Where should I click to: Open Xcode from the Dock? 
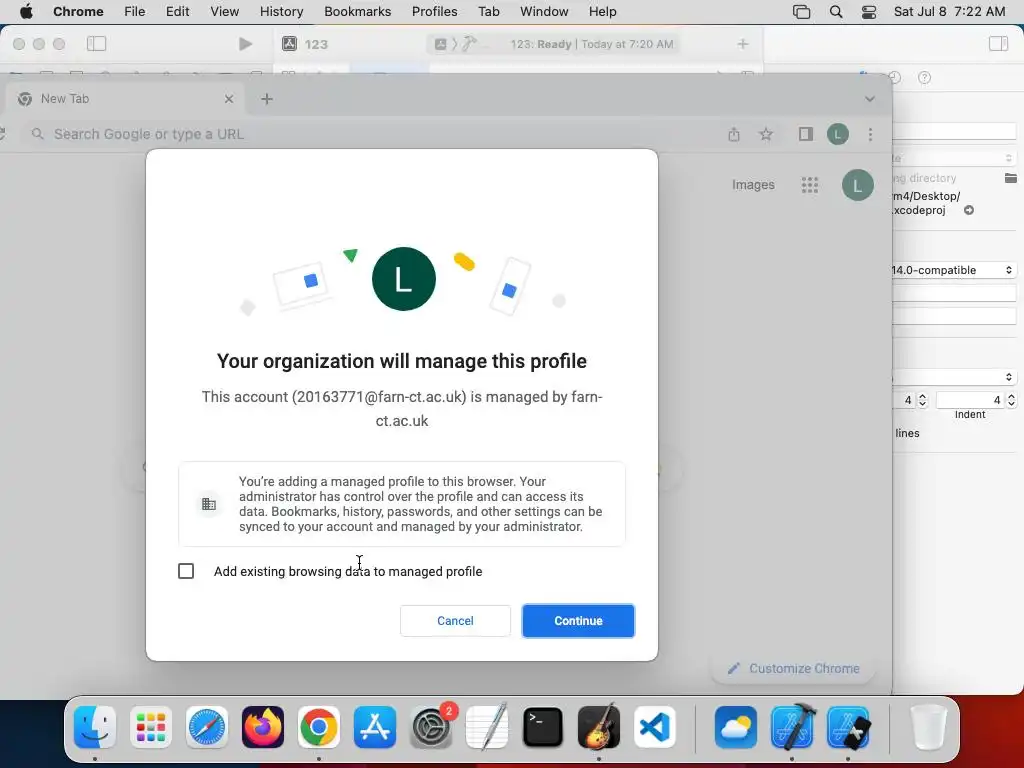click(x=792, y=726)
